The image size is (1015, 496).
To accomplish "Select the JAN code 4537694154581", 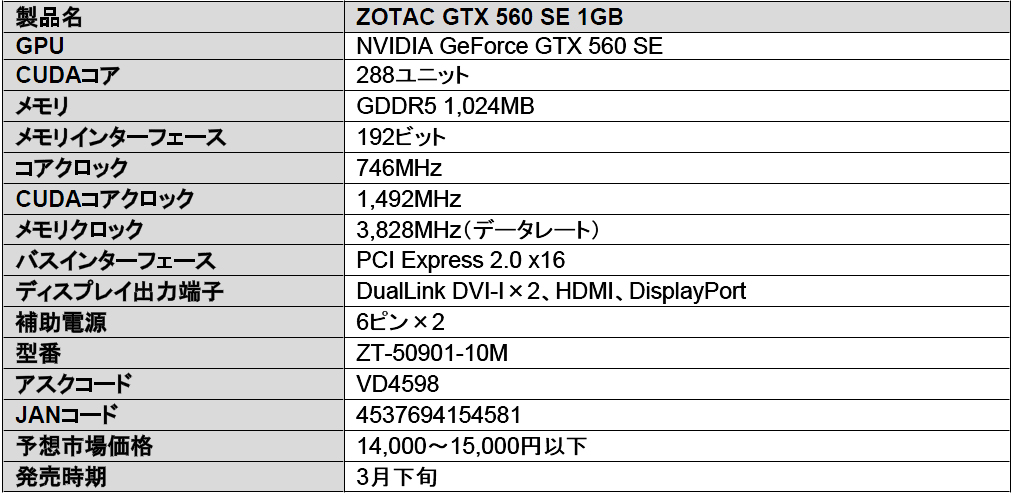I will click(x=438, y=415).
